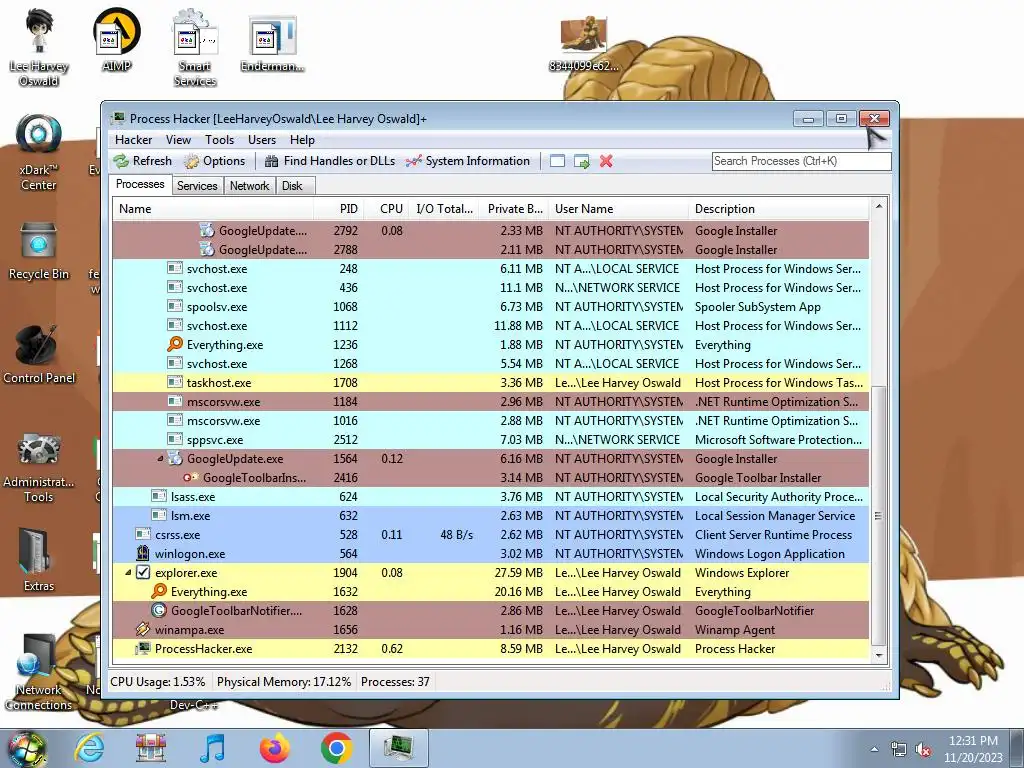Open the Help menu
1024x768 pixels.
click(302, 140)
